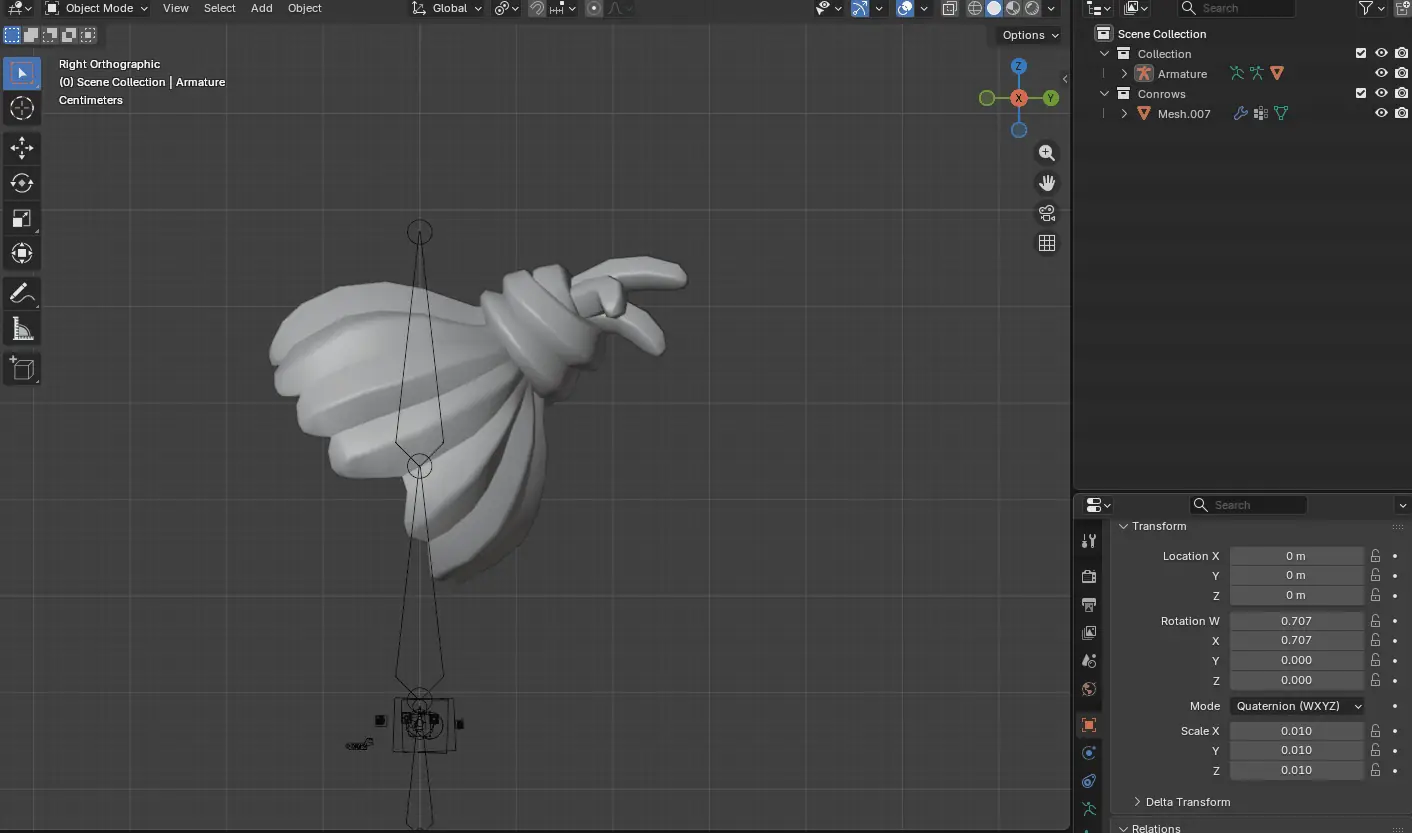Image resolution: width=1412 pixels, height=833 pixels.
Task: Toggle X-ray display in the header
Action: pos(949,8)
